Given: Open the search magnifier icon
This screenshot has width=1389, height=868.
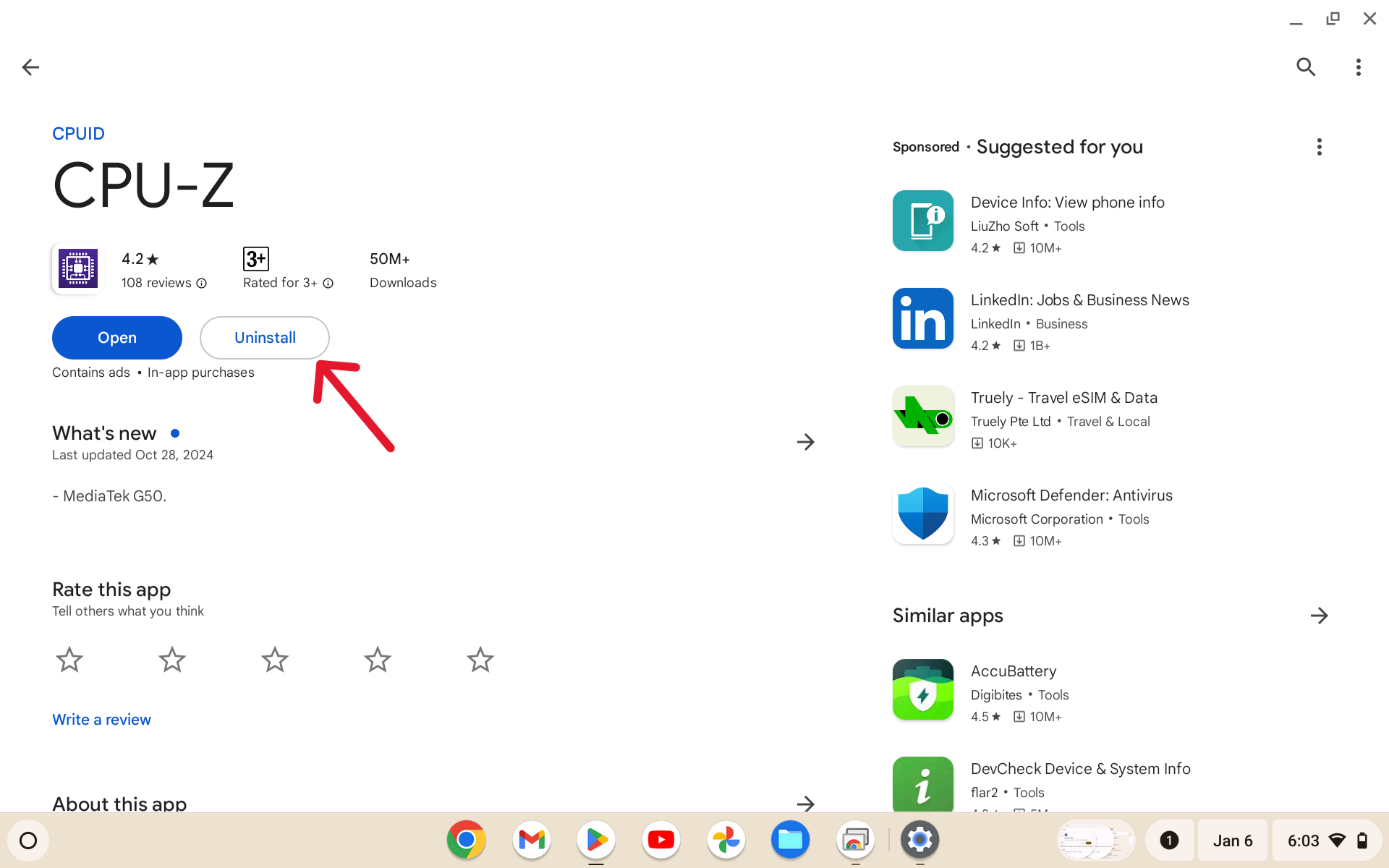Looking at the screenshot, I should (x=1306, y=67).
